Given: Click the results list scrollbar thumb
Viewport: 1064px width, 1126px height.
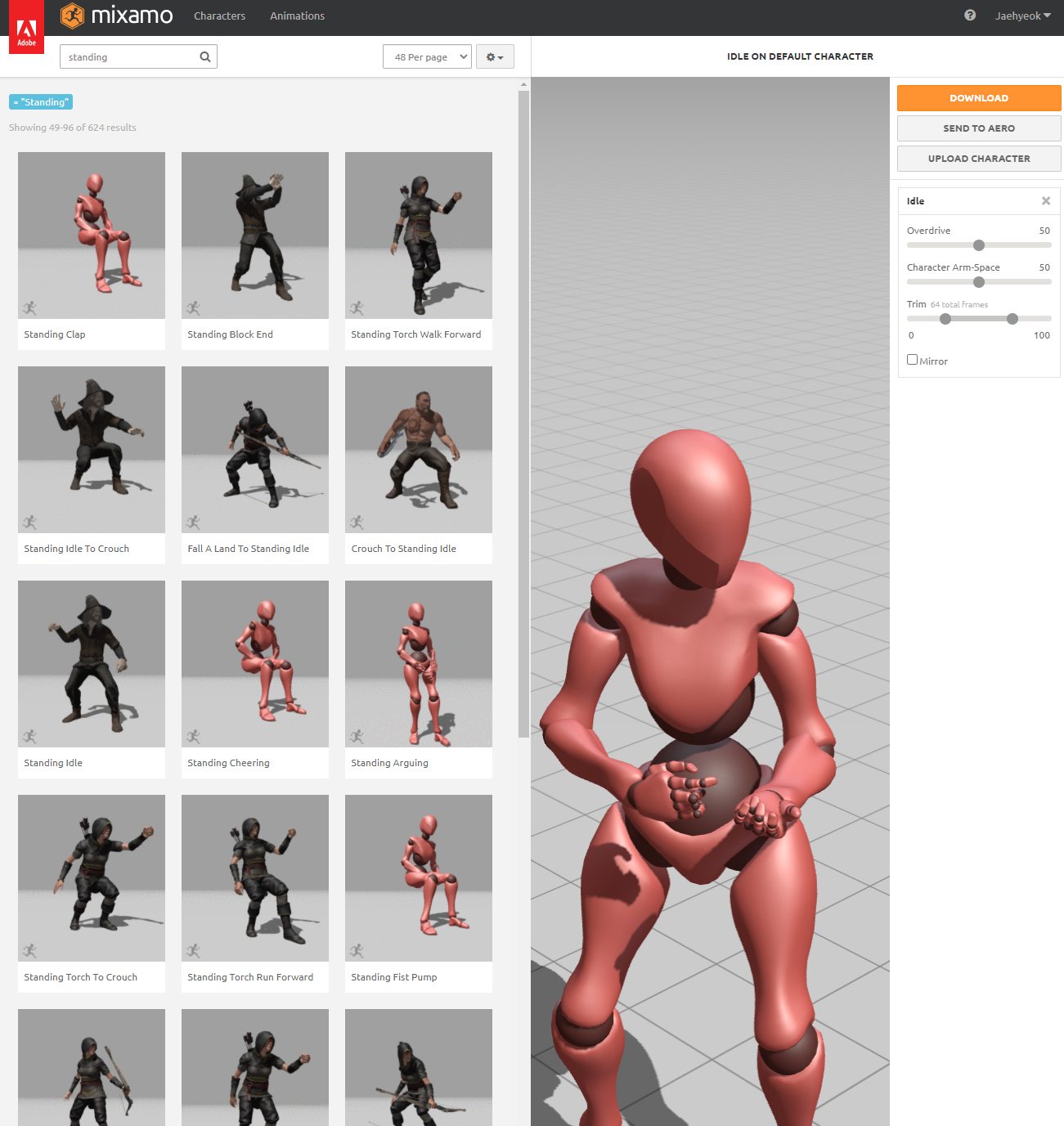Looking at the screenshot, I should point(523,414).
